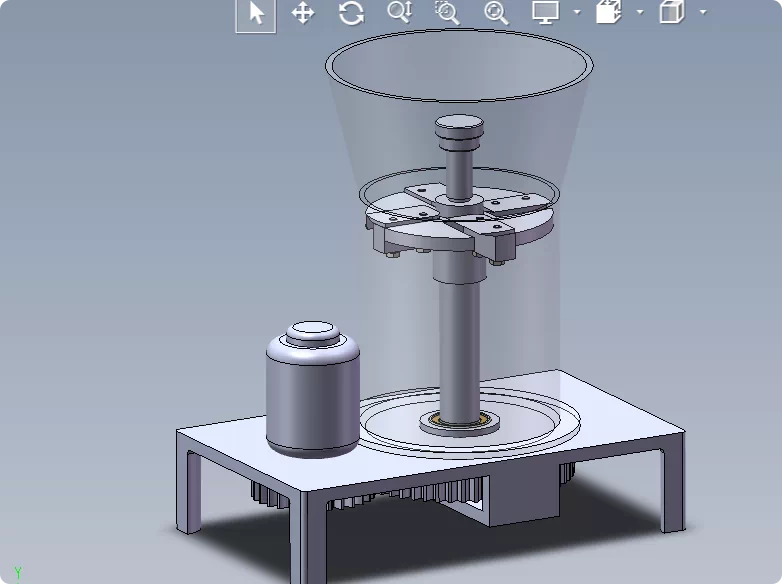Image resolution: width=782 pixels, height=584 pixels.
Task: Select the Zoom to Area tool
Action: pos(447,12)
